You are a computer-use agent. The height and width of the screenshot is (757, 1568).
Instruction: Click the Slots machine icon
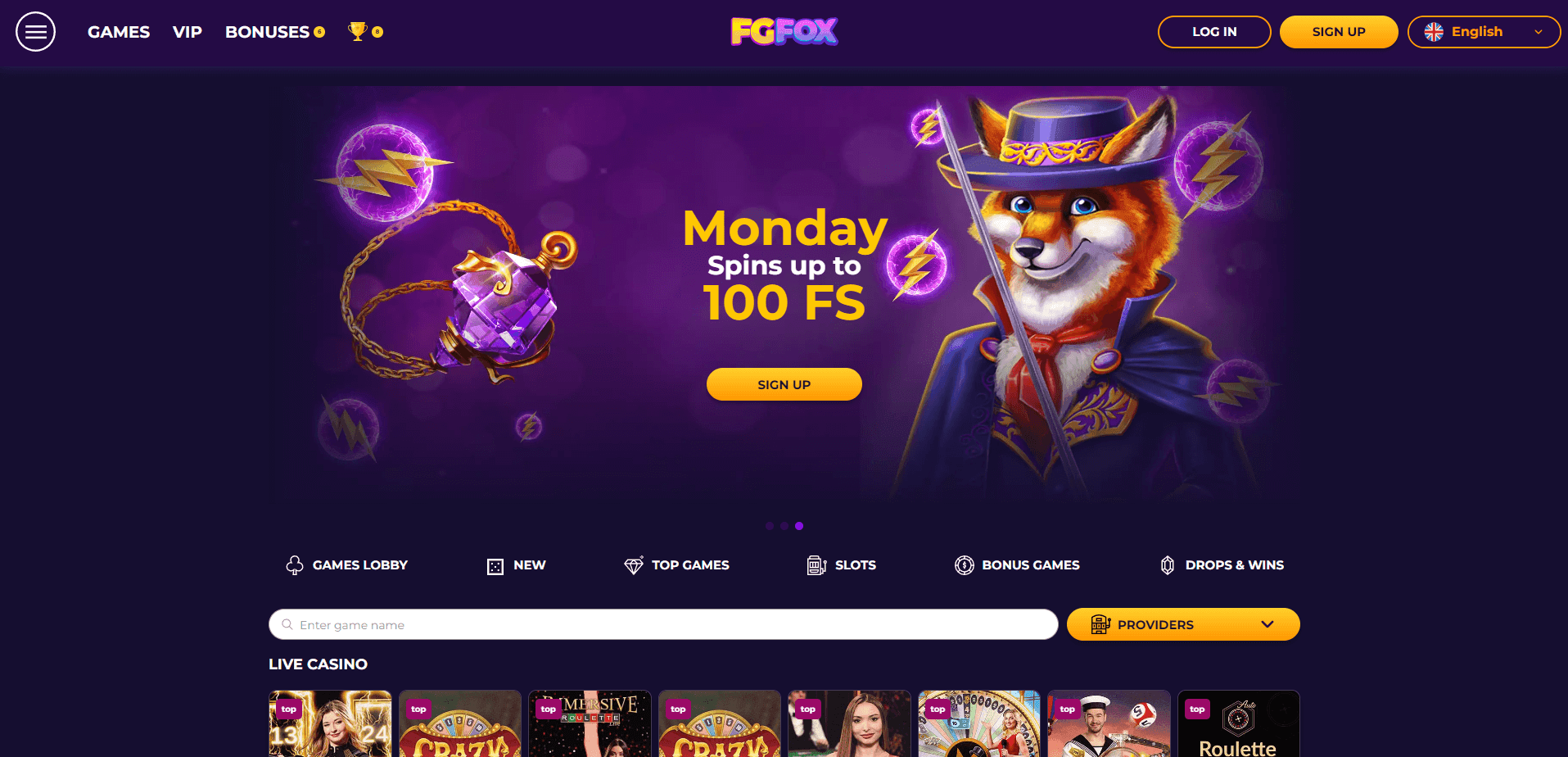[x=816, y=565]
